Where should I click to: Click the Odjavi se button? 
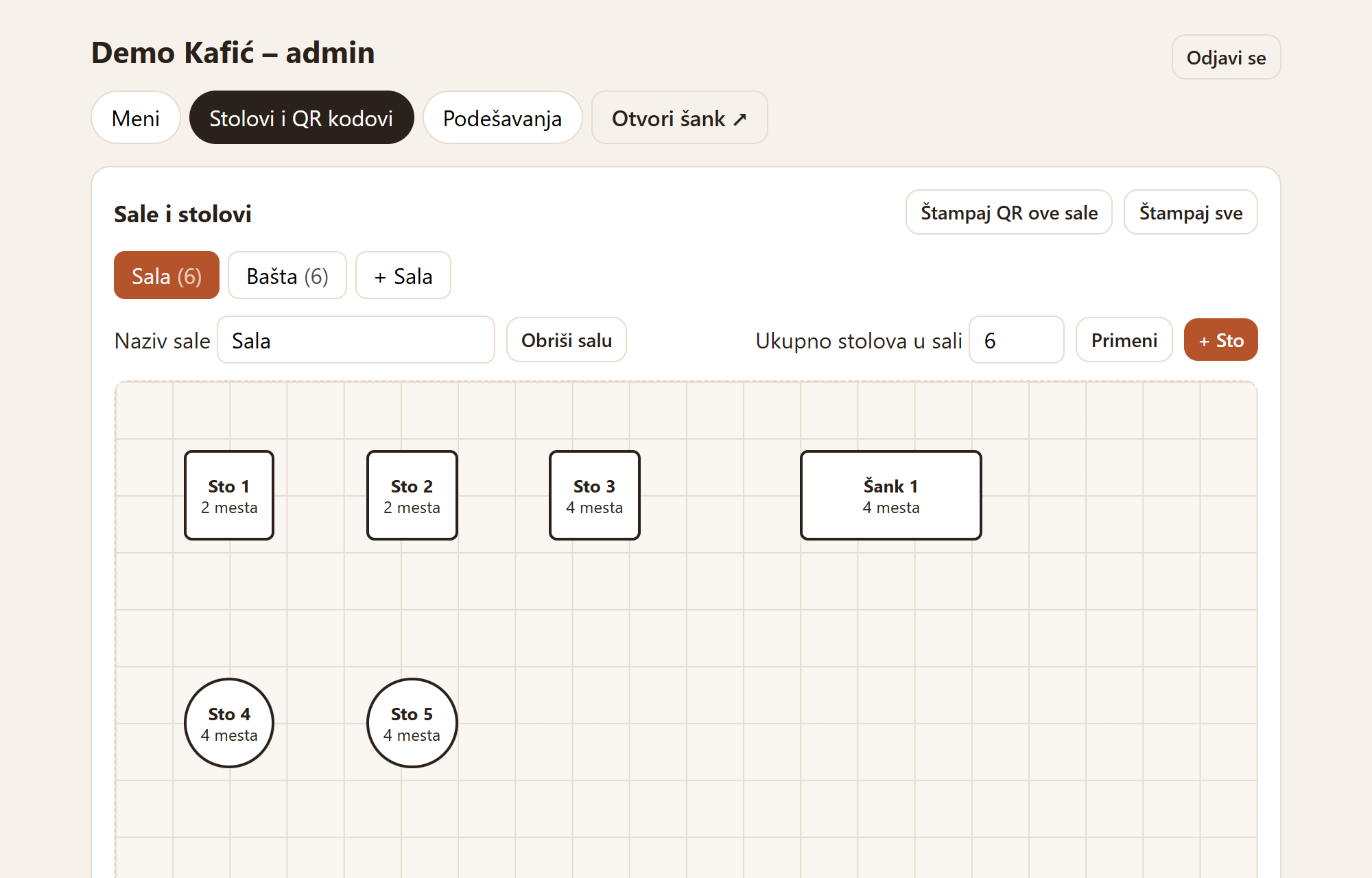pos(1226,58)
